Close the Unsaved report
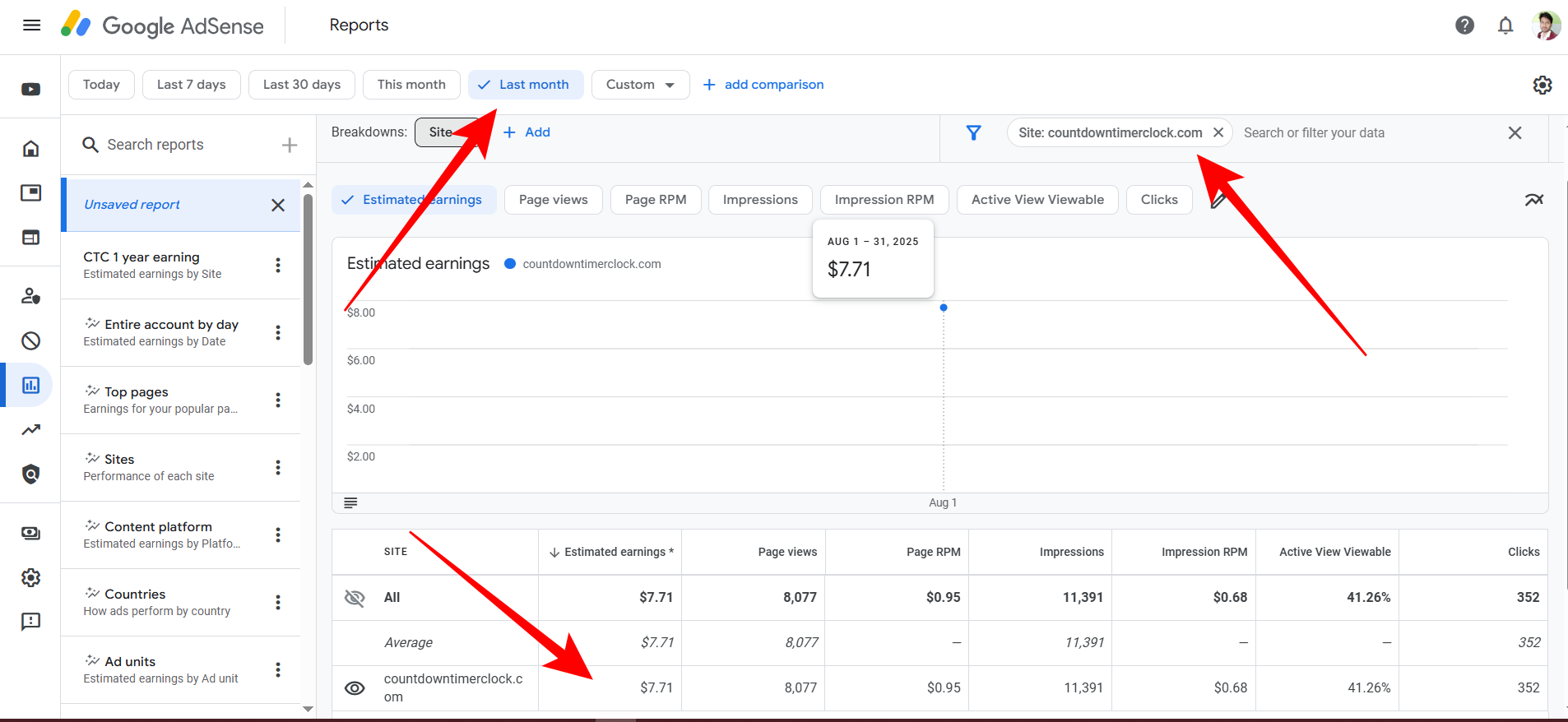This screenshot has height=722, width=1568. tap(278, 205)
